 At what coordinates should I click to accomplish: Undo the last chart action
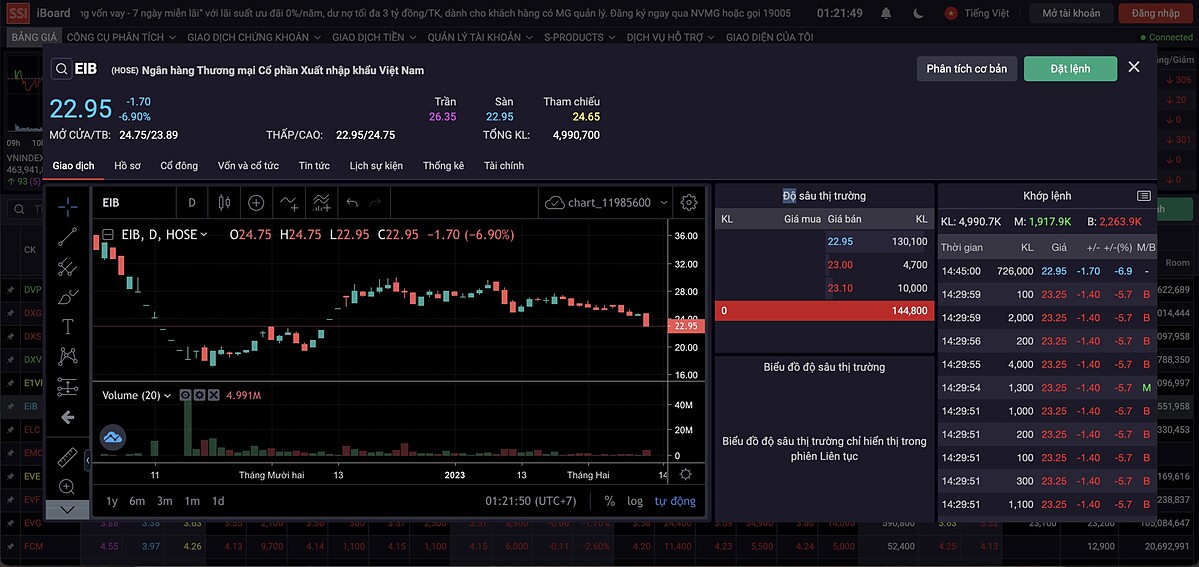coord(352,203)
